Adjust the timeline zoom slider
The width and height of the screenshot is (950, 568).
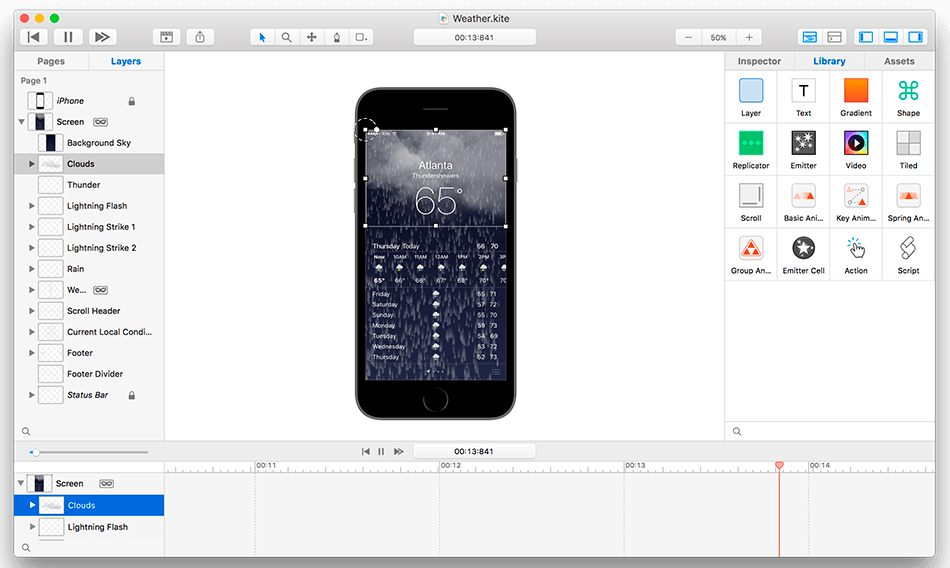(x=89, y=452)
